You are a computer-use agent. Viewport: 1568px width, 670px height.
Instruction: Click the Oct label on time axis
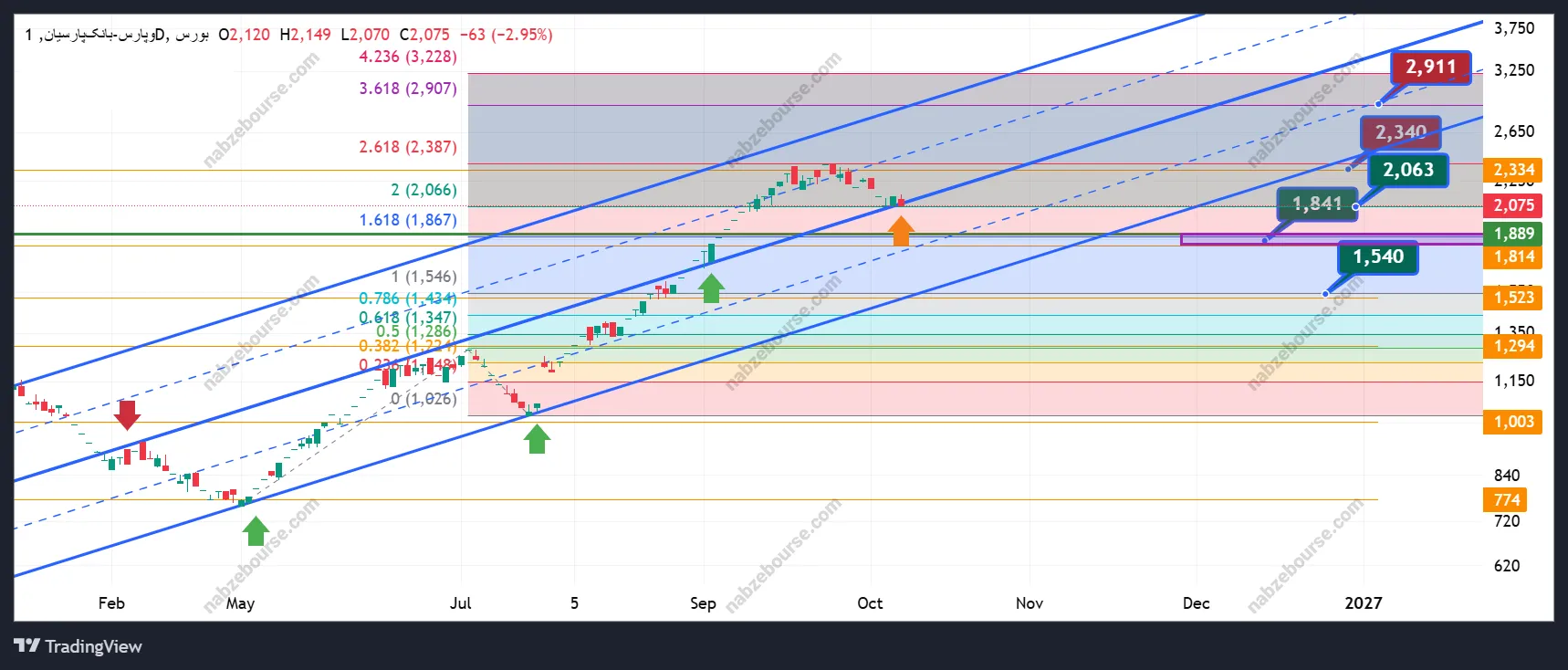[x=870, y=603]
